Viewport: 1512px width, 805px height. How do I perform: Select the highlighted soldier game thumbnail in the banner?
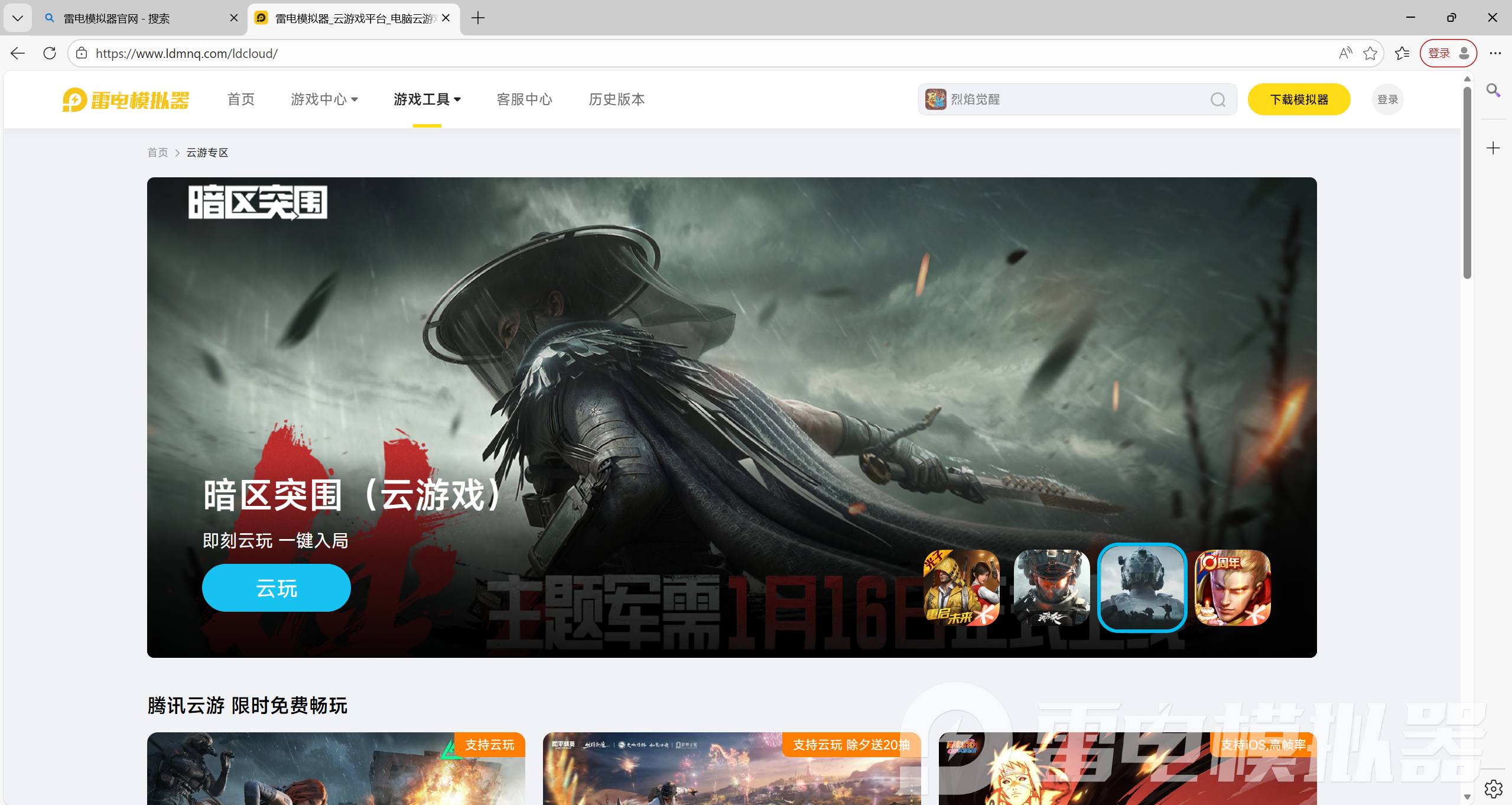pyautogui.click(x=1142, y=587)
